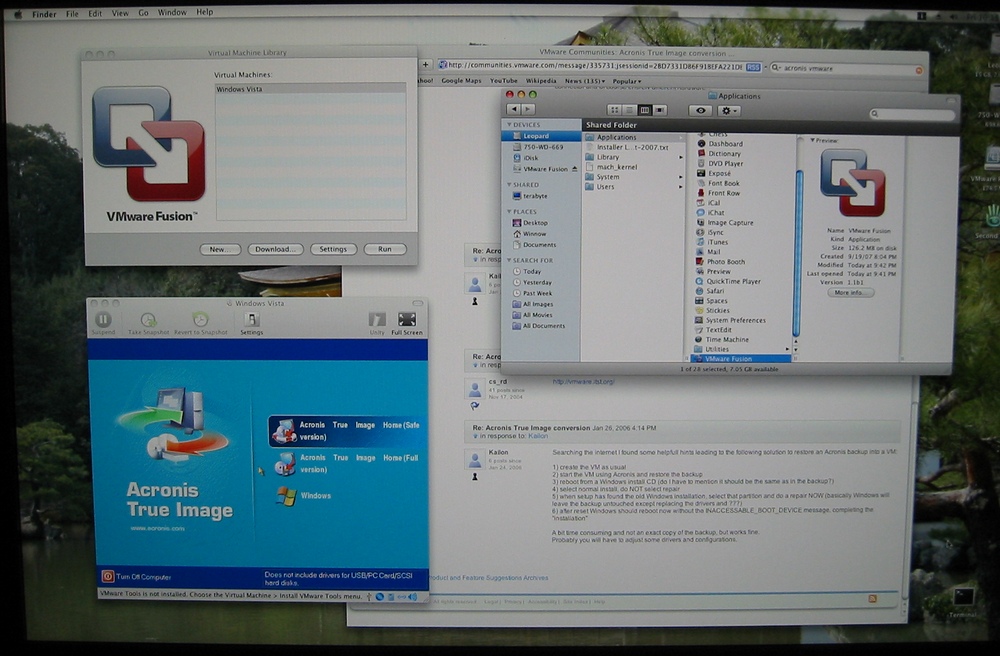Open the Terminal icon on the desktop
Viewport: 1000px width, 656px height.
963,601
